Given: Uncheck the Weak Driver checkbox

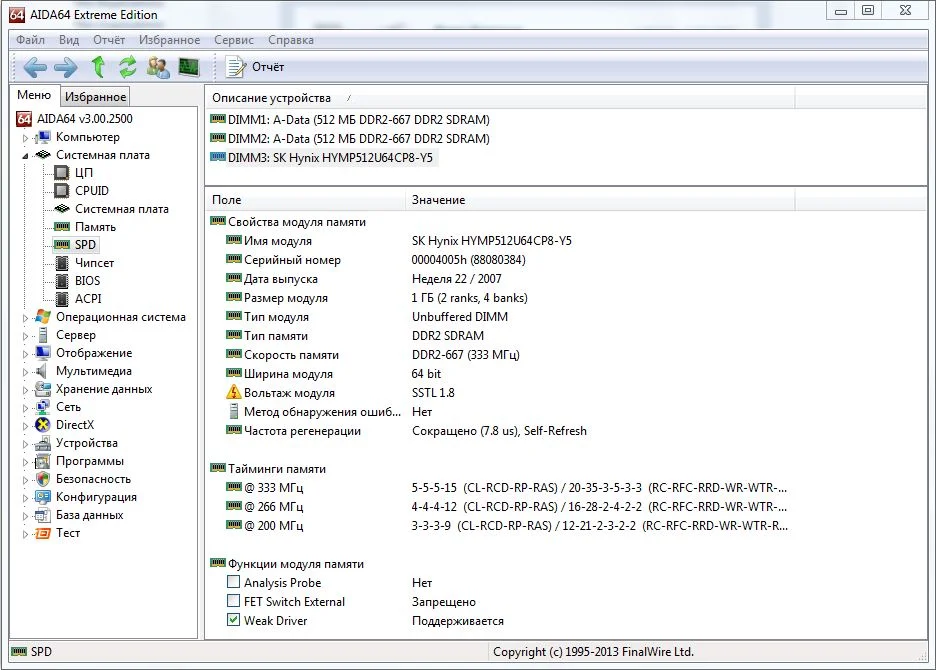Looking at the screenshot, I should tap(234, 621).
